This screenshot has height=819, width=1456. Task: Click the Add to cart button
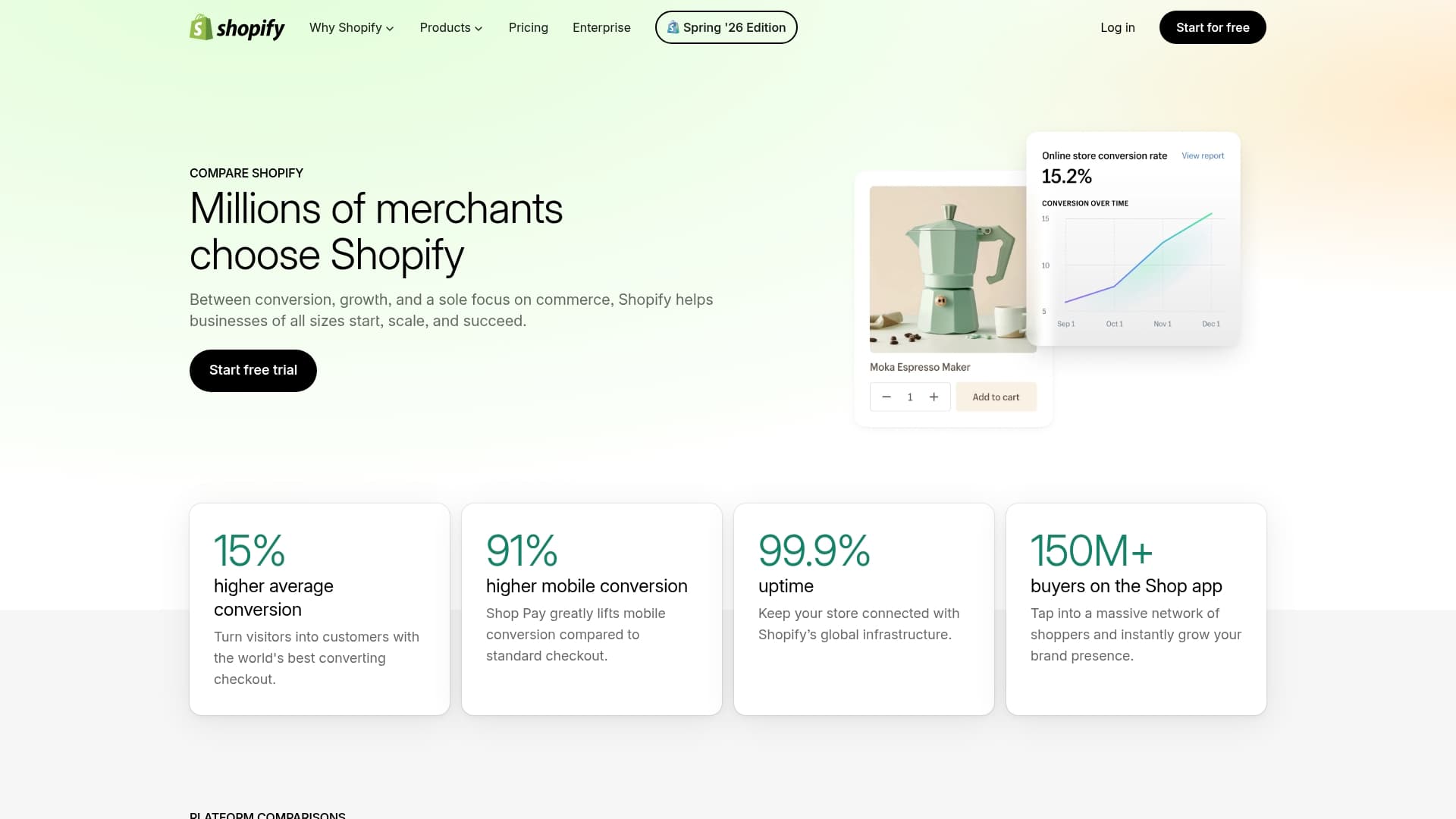coord(996,397)
